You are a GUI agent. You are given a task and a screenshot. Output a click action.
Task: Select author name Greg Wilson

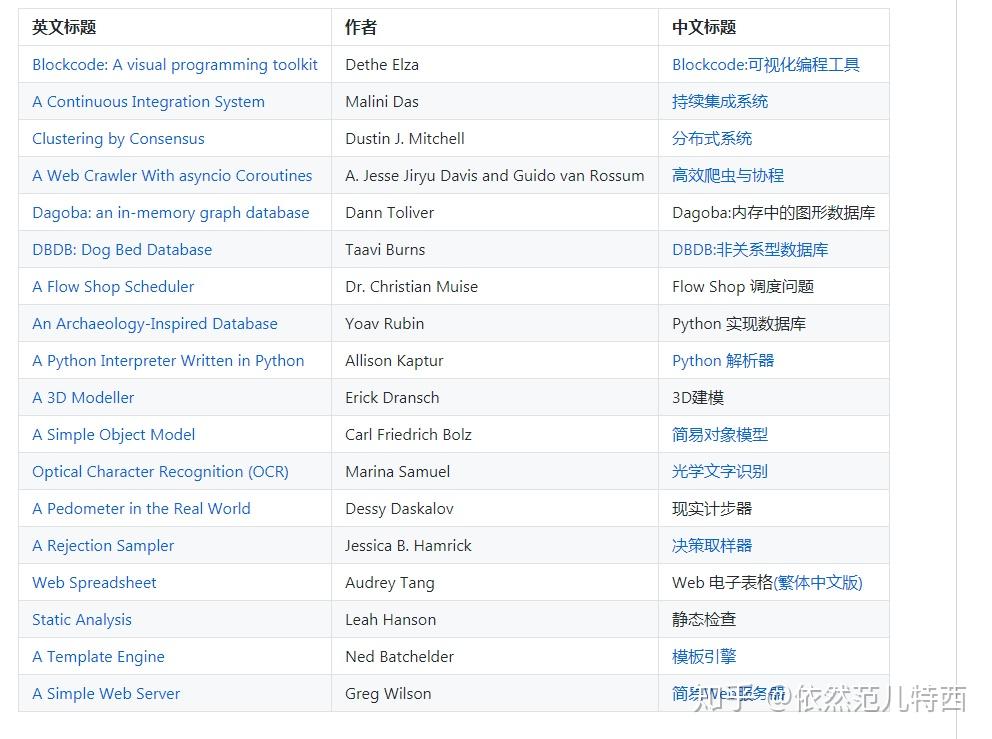click(x=388, y=694)
